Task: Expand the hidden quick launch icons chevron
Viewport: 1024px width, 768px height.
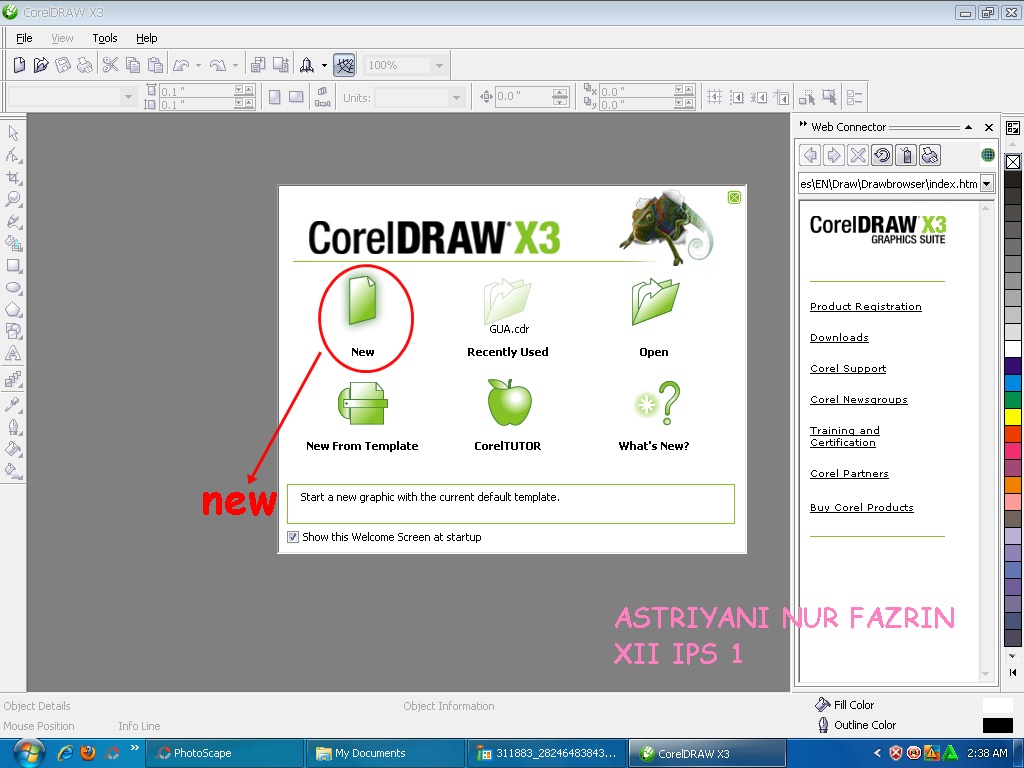Action: [135, 748]
